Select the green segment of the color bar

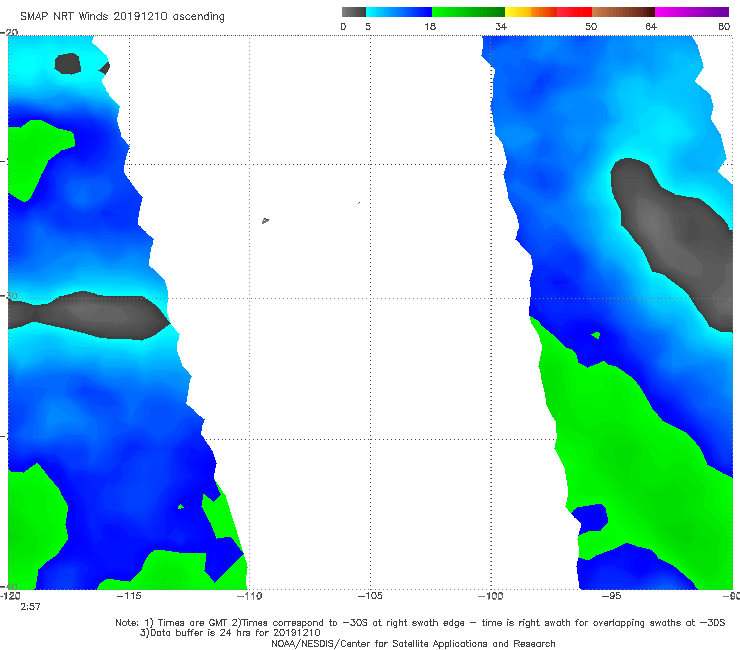click(x=468, y=12)
